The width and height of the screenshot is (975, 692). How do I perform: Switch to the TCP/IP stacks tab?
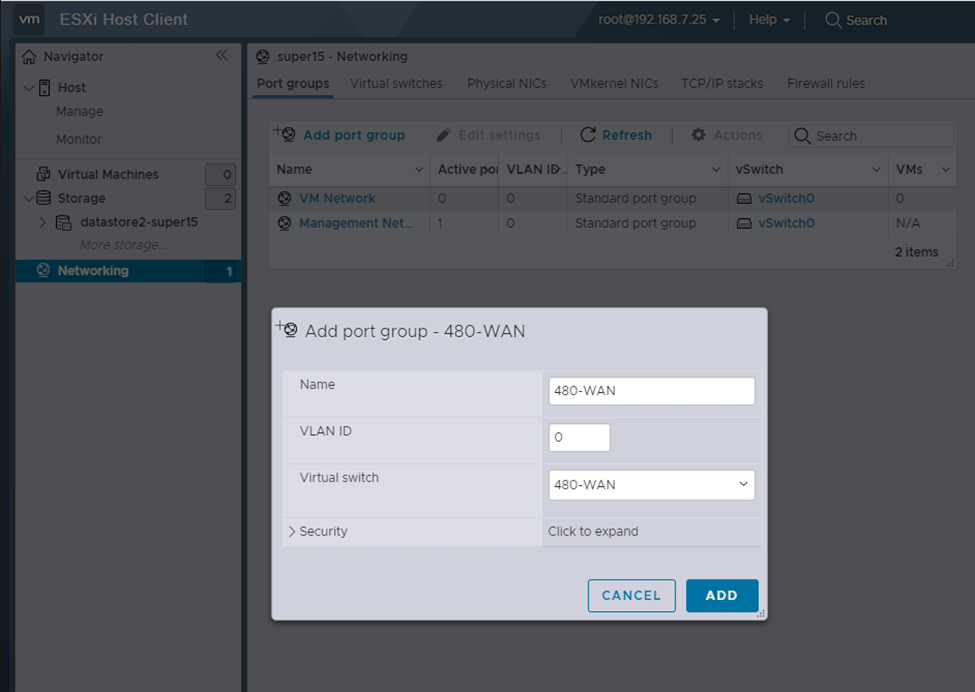click(722, 83)
